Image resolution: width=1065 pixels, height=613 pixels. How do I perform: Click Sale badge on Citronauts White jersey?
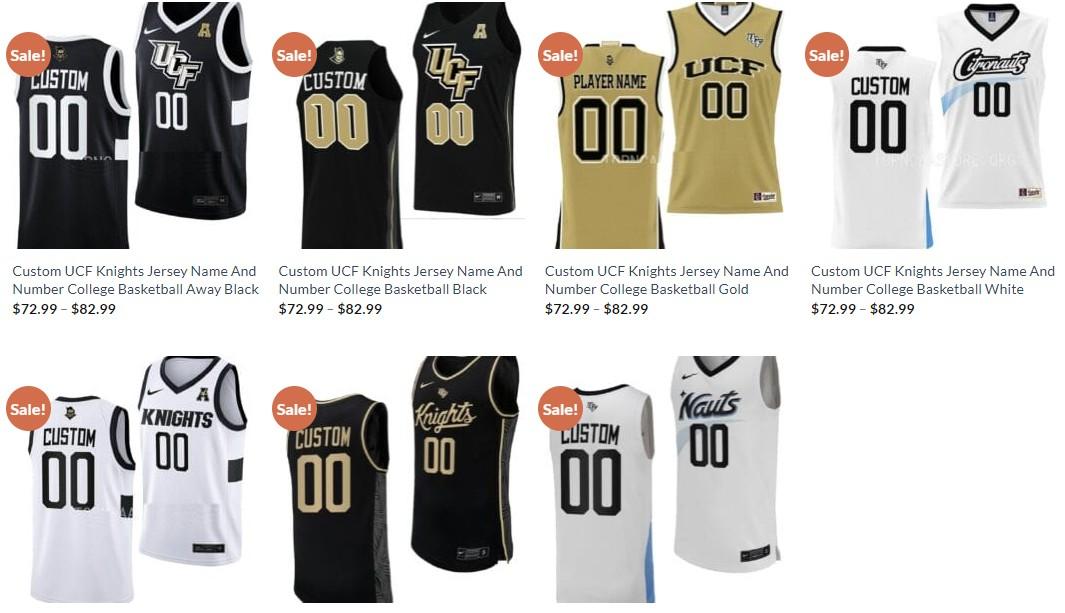click(827, 54)
